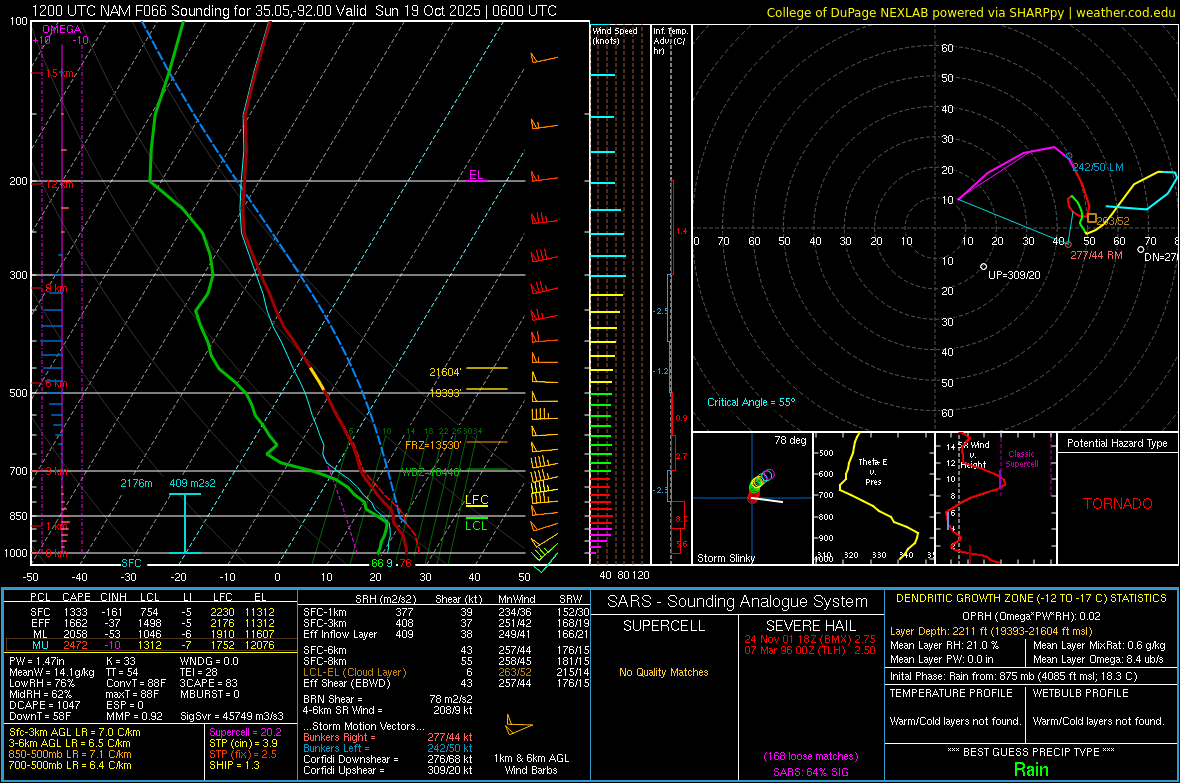Click the yellow LFC label on the skew-T
1180x783 pixels.
click(x=476, y=500)
